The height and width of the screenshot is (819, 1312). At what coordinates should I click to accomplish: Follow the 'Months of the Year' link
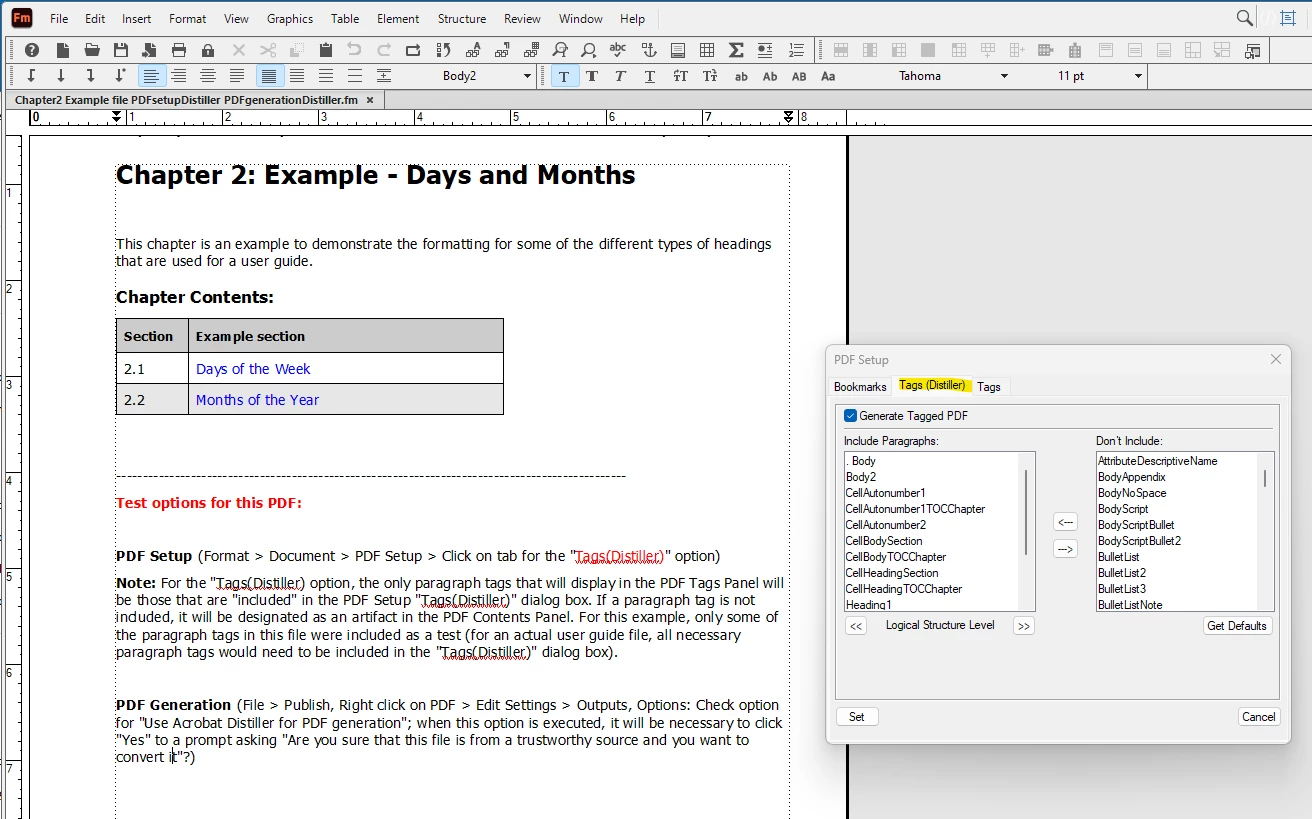click(x=257, y=400)
